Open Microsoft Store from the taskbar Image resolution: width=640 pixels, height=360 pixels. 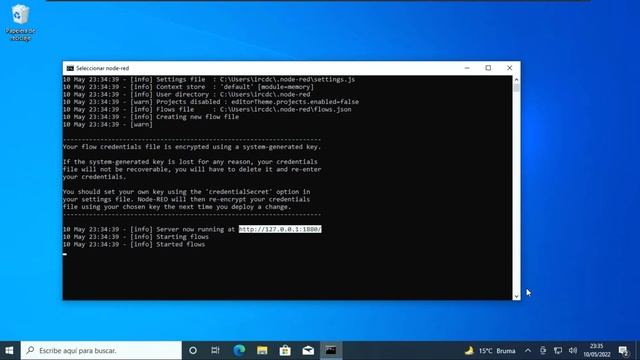(285, 351)
